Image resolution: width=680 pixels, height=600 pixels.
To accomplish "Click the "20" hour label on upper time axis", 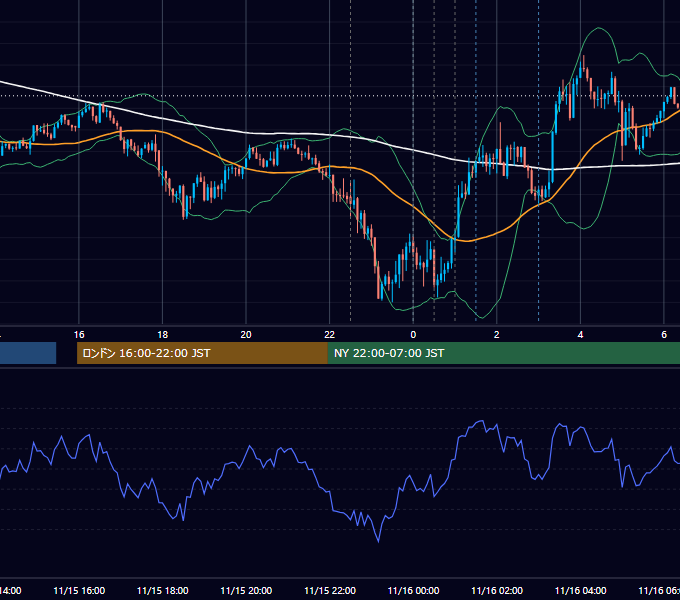I will (x=246, y=335).
